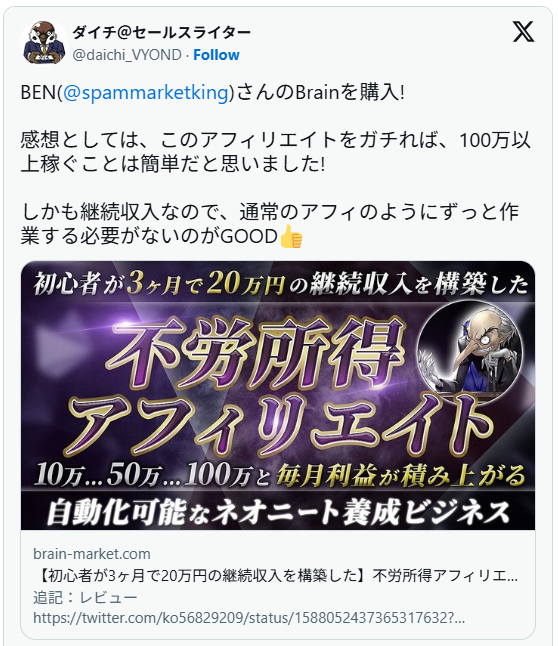The width and height of the screenshot is (558, 646).
Task: Open daichi_VYOND's profile avatar
Action: pyautogui.click(x=44, y=43)
